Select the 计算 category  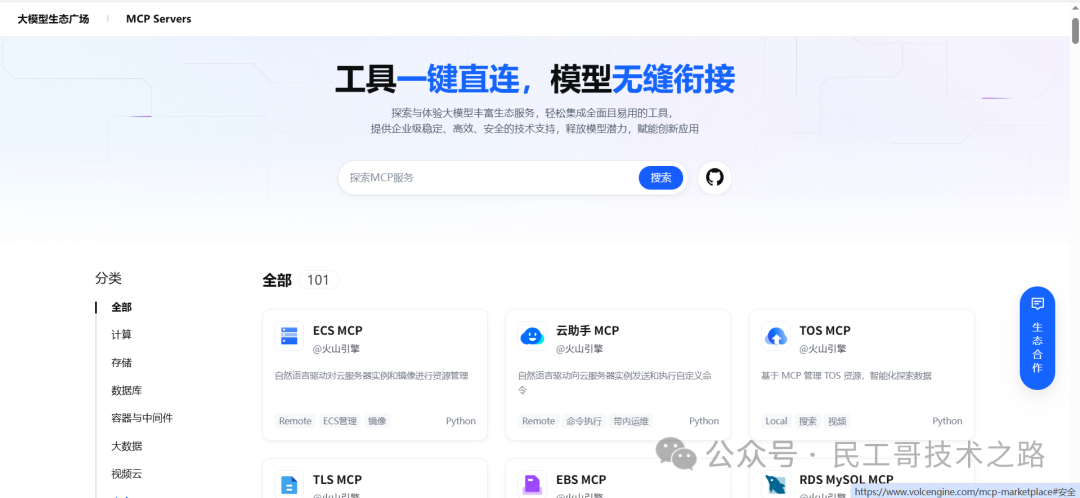pyautogui.click(x=121, y=335)
